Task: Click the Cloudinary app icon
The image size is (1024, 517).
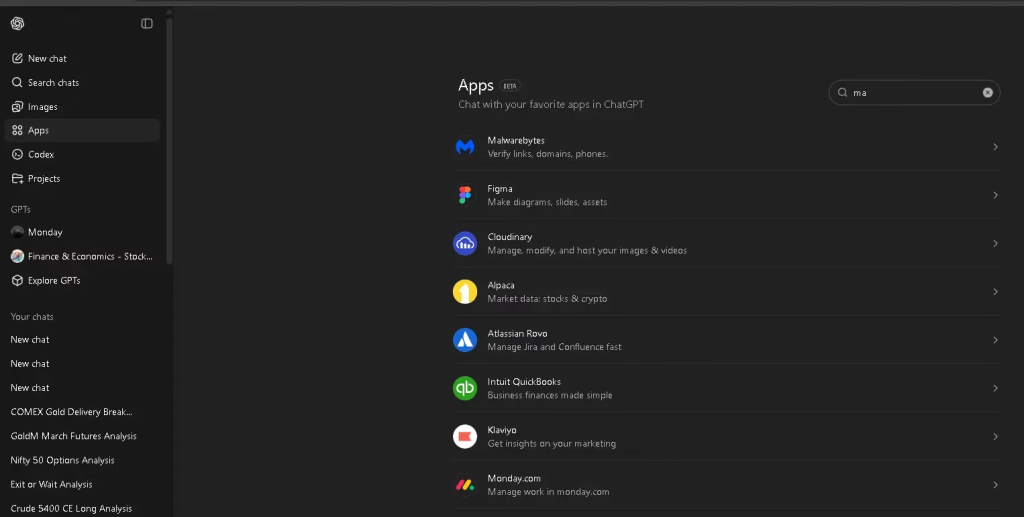Action: point(465,243)
